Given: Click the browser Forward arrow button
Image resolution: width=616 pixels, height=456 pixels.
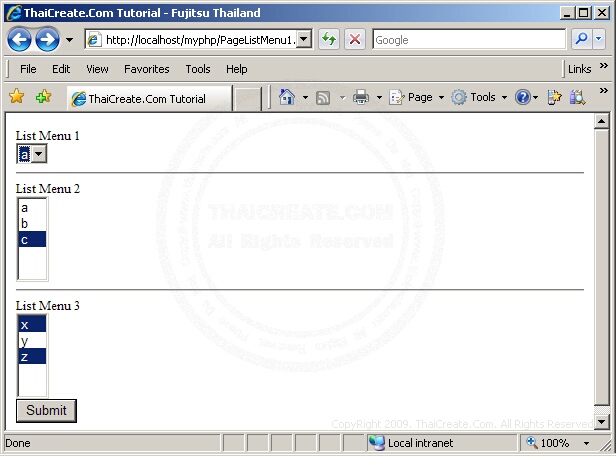Looking at the screenshot, I should pos(48,39).
